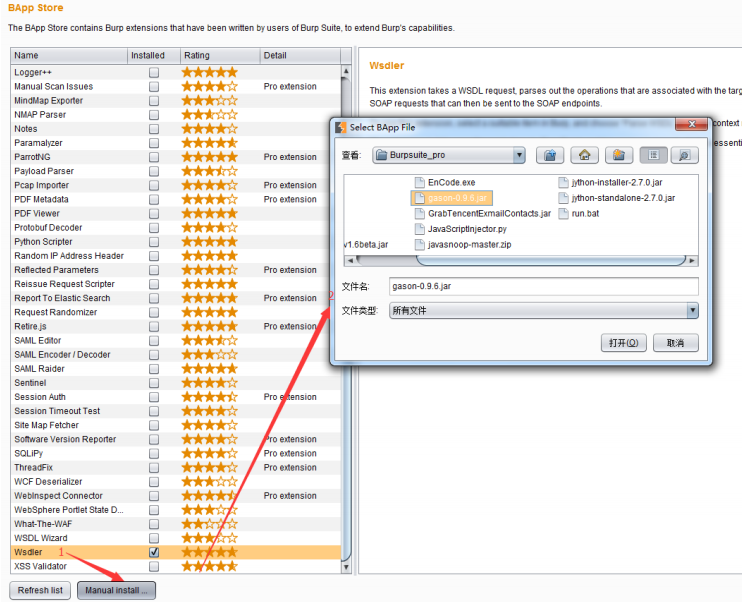Select the EnCode.exe file icon
The image size is (742, 602).
tap(419, 182)
